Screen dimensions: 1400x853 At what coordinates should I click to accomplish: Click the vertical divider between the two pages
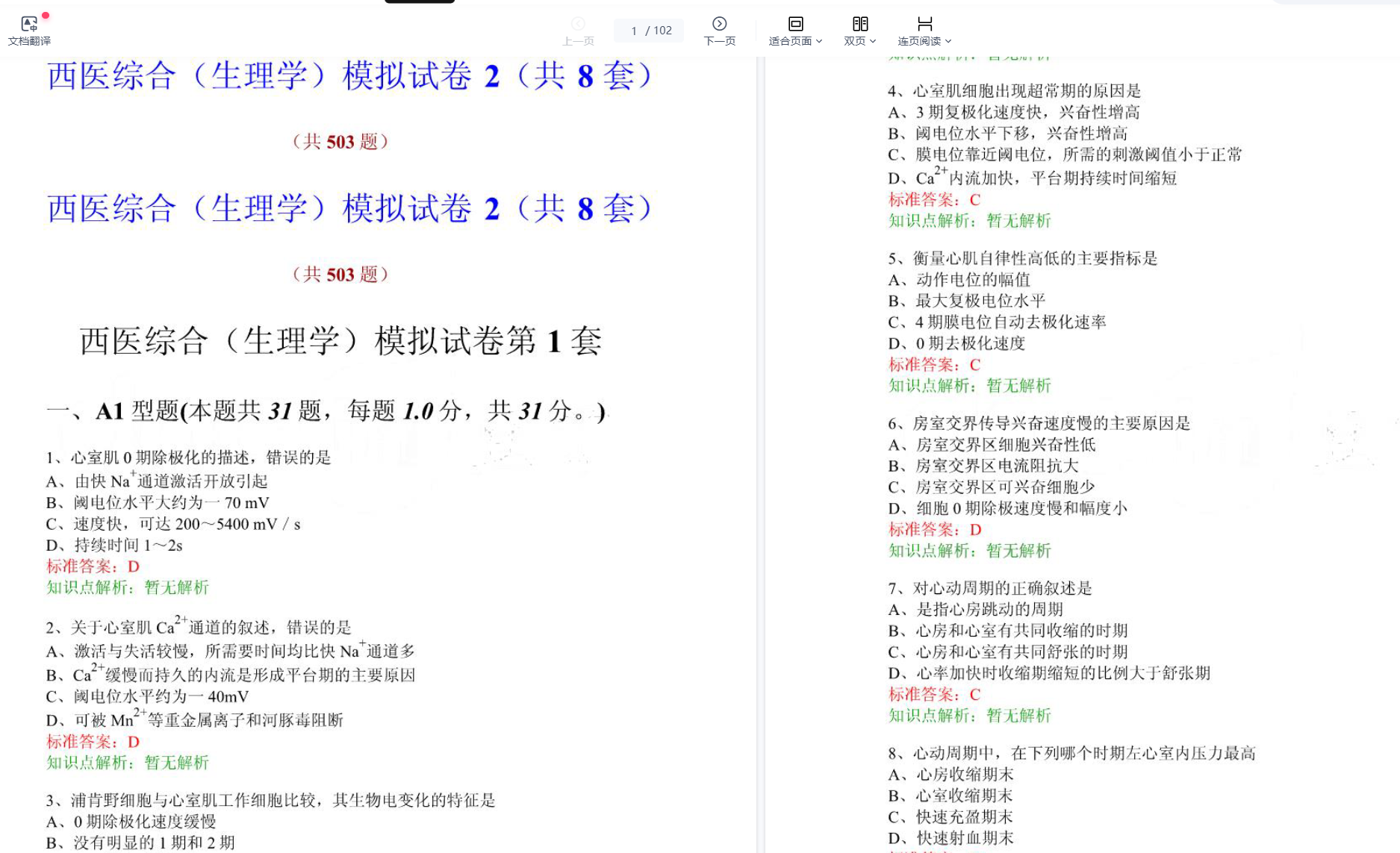[761, 448]
